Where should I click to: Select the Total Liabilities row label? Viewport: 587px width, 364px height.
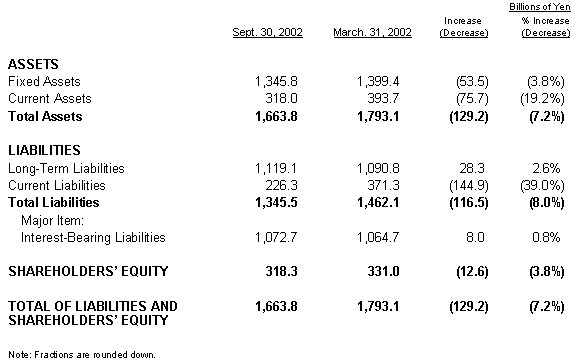(54, 202)
